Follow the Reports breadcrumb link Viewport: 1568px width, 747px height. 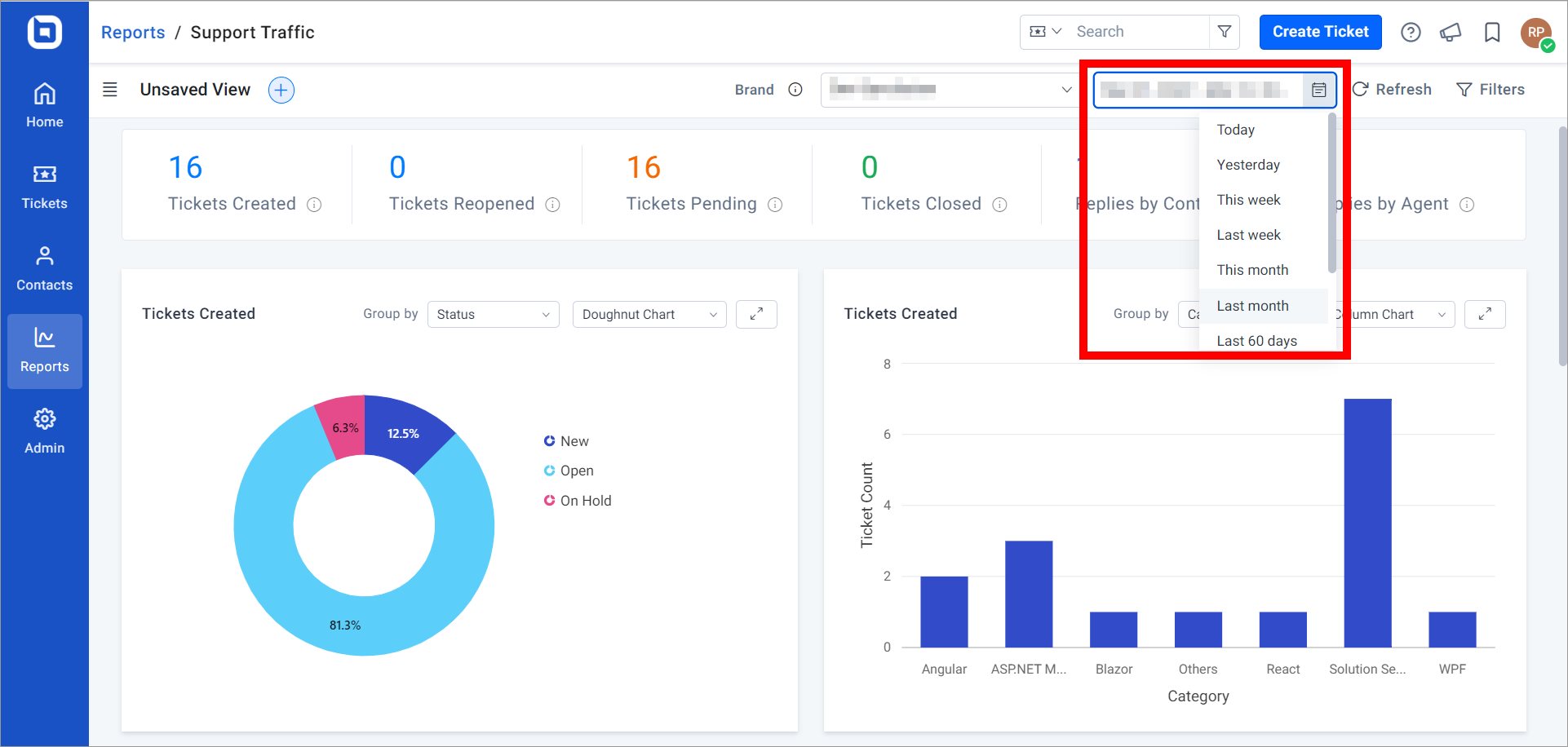(133, 33)
